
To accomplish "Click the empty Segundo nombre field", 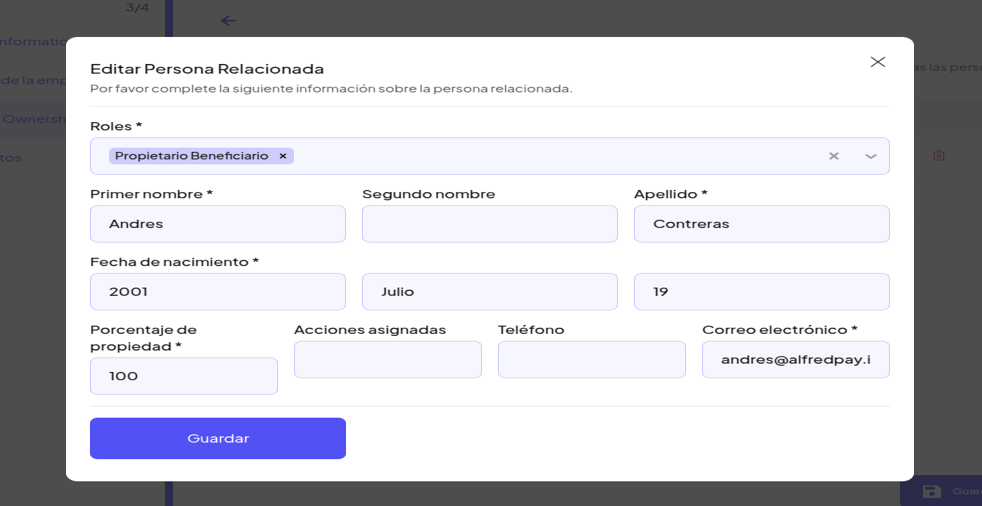I will click(x=490, y=224).
